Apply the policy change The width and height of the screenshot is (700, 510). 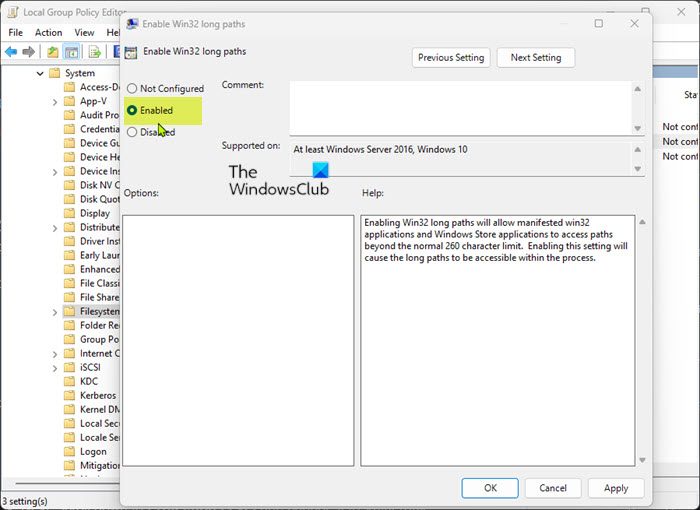pos(616,488)
